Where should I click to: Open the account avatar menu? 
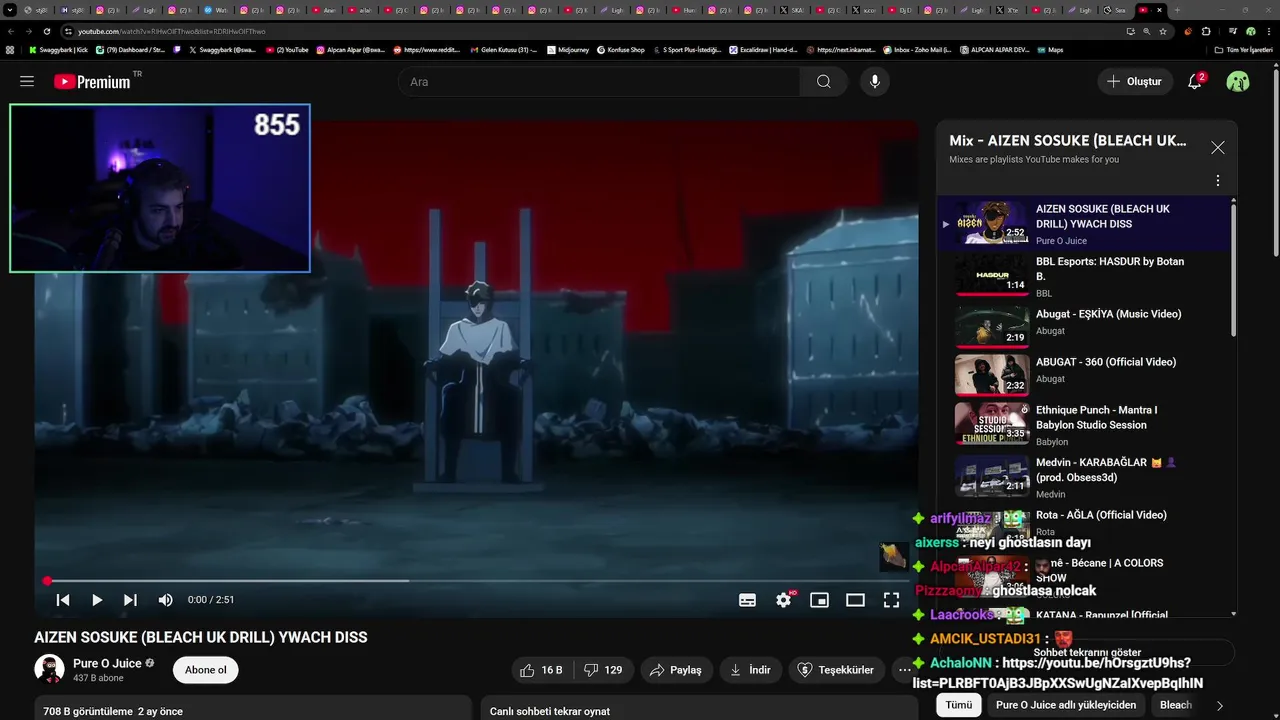pyautogui.click(x=1238, y=82)
